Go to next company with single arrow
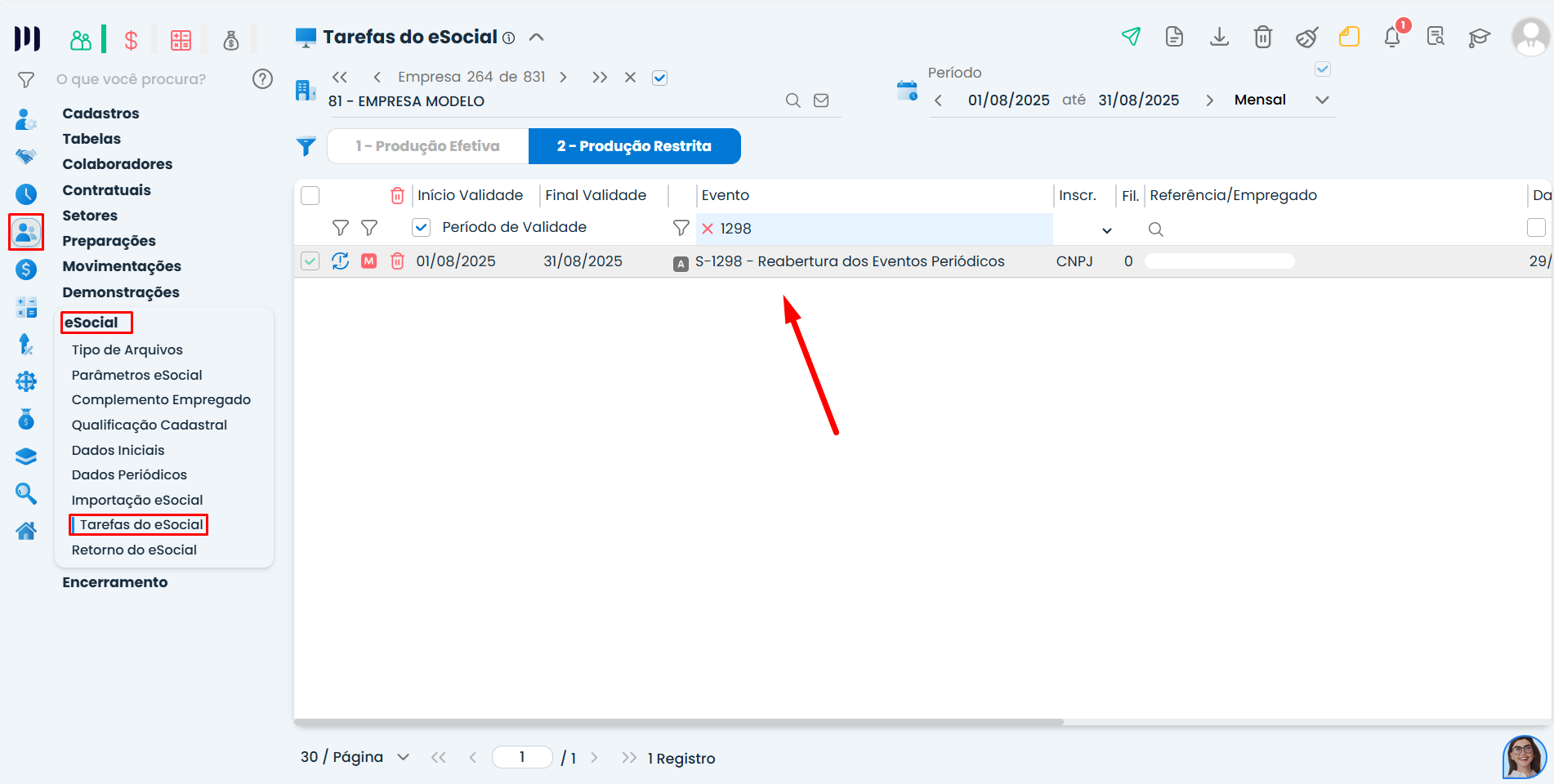1554x784 pixels. click(x=563, y=78)
